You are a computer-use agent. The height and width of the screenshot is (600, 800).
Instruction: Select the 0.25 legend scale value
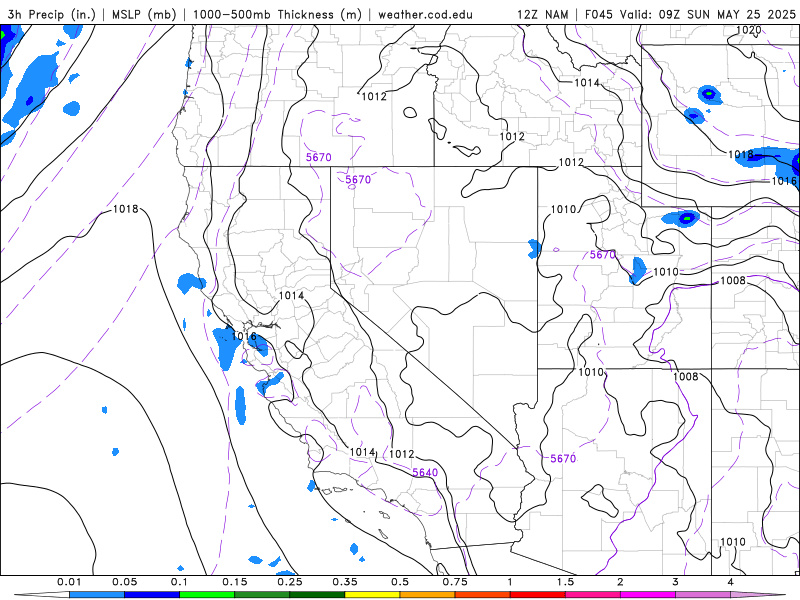point(290,582)
